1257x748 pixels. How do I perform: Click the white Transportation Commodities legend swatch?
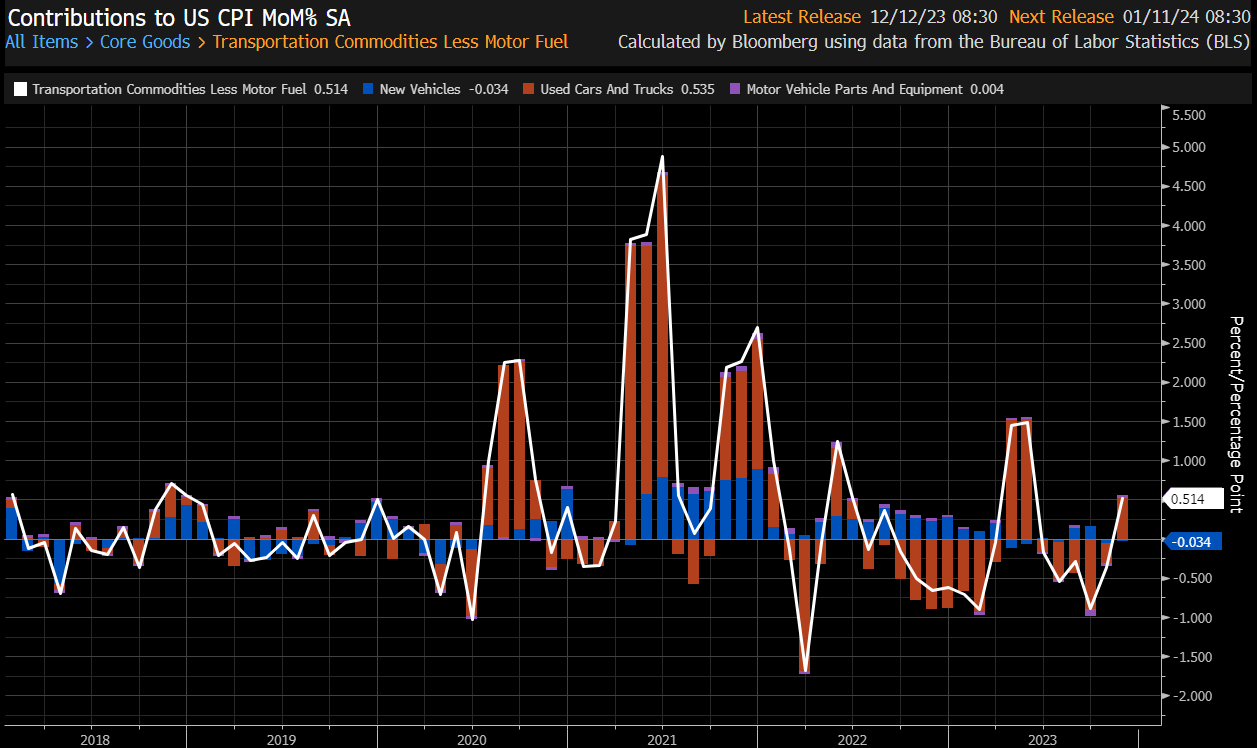[x=20, y=90]
